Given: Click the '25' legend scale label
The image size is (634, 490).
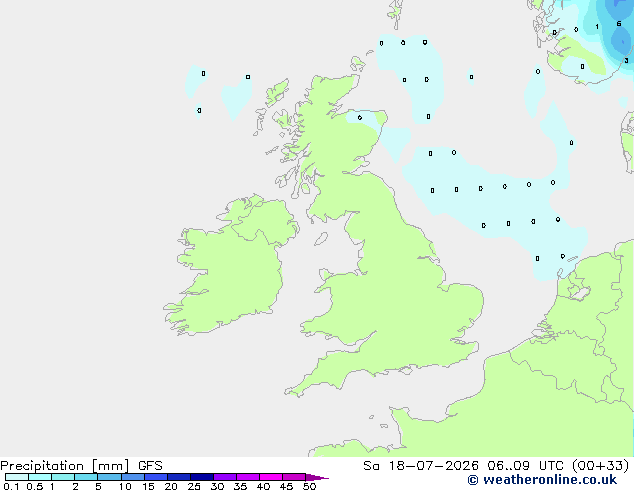Looking at the screenshot, I should (x=194, y=486).
